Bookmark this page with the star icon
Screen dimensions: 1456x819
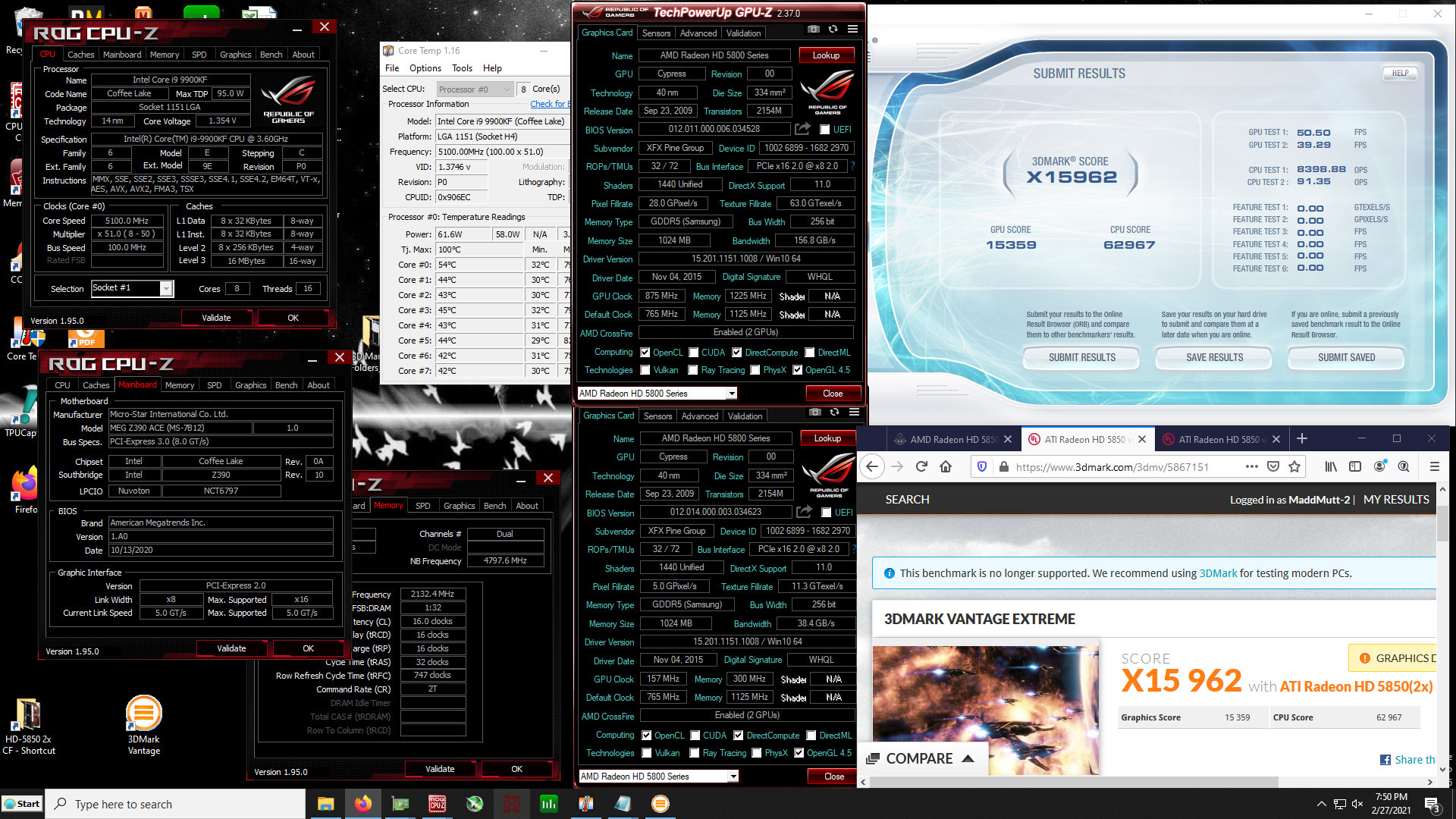tap(1294, 467)
